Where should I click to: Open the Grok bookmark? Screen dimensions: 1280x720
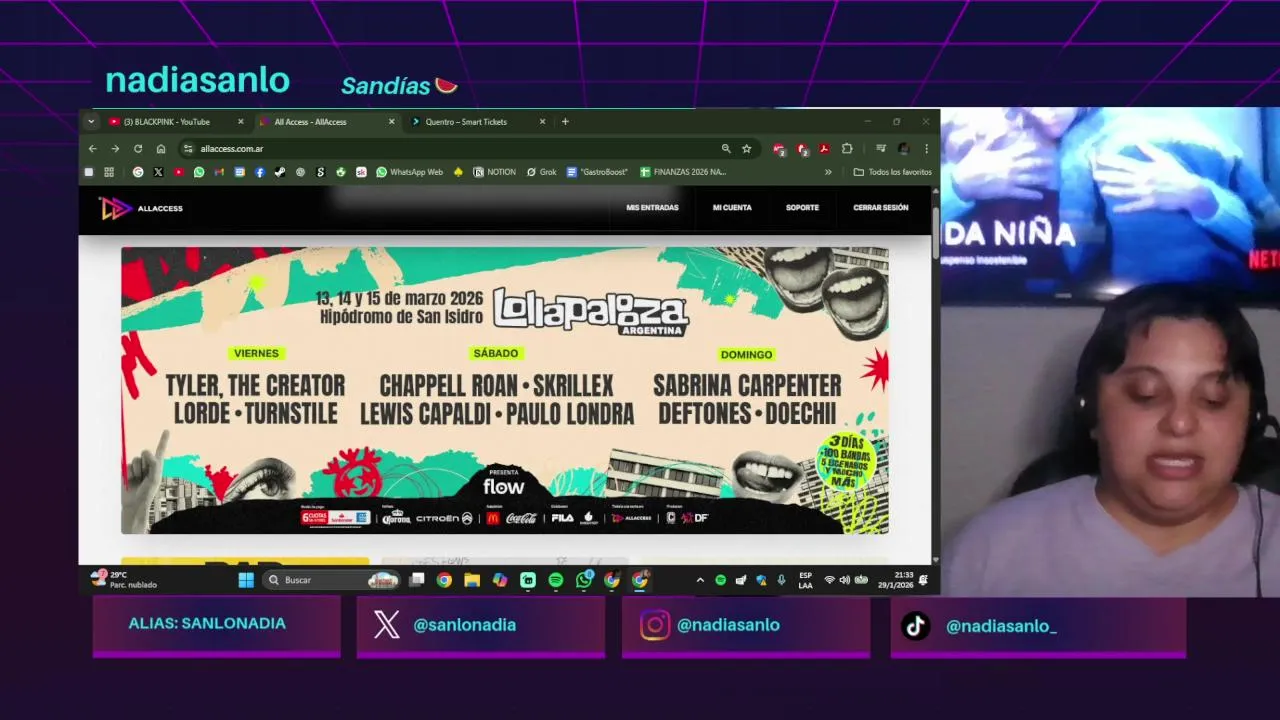[542, 172]
